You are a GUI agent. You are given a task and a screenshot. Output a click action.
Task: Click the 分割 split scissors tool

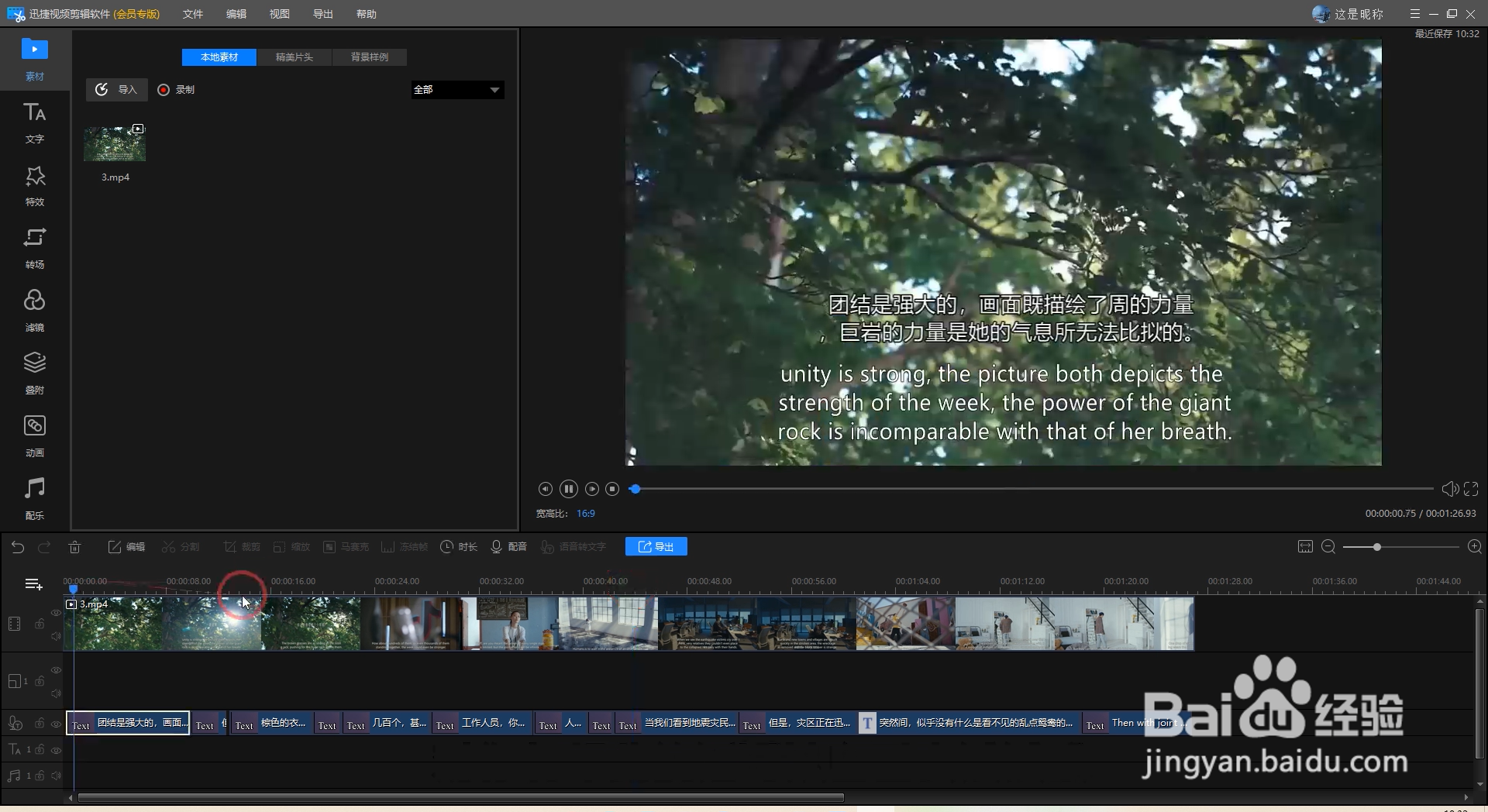[x=180, y=547]
